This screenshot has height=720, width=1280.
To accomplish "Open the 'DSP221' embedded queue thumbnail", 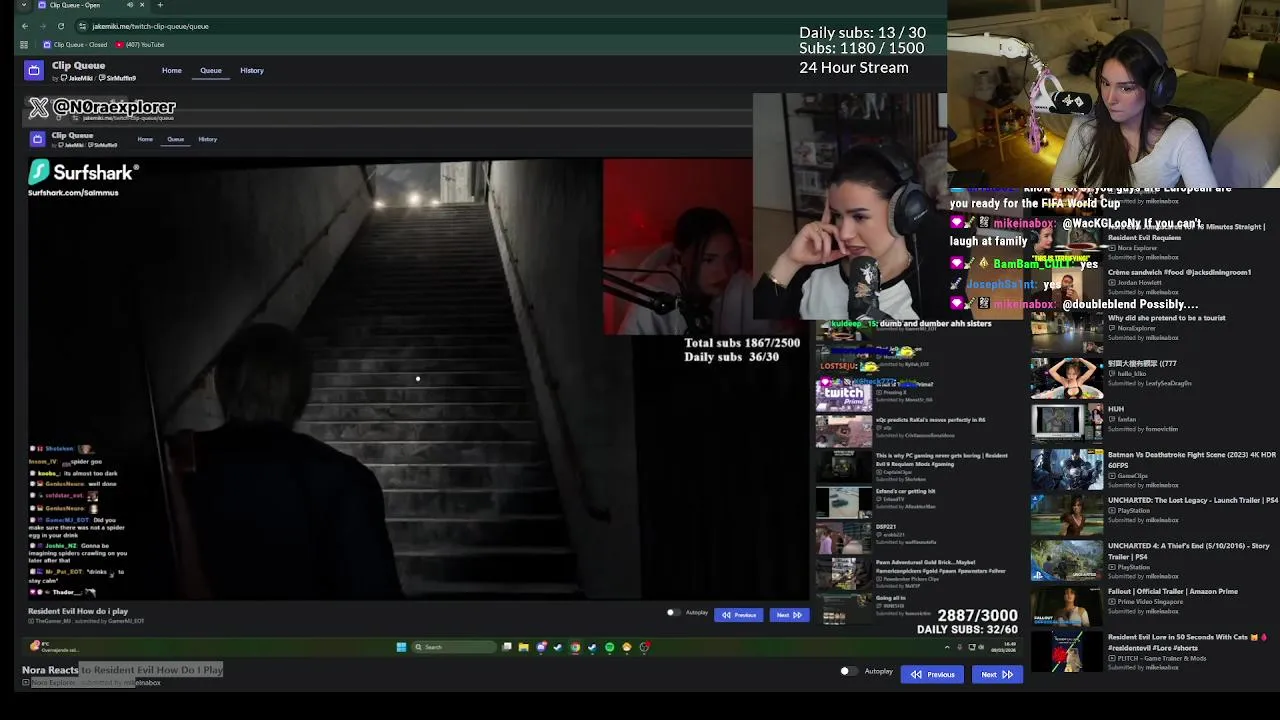I will tap(844, 537).
